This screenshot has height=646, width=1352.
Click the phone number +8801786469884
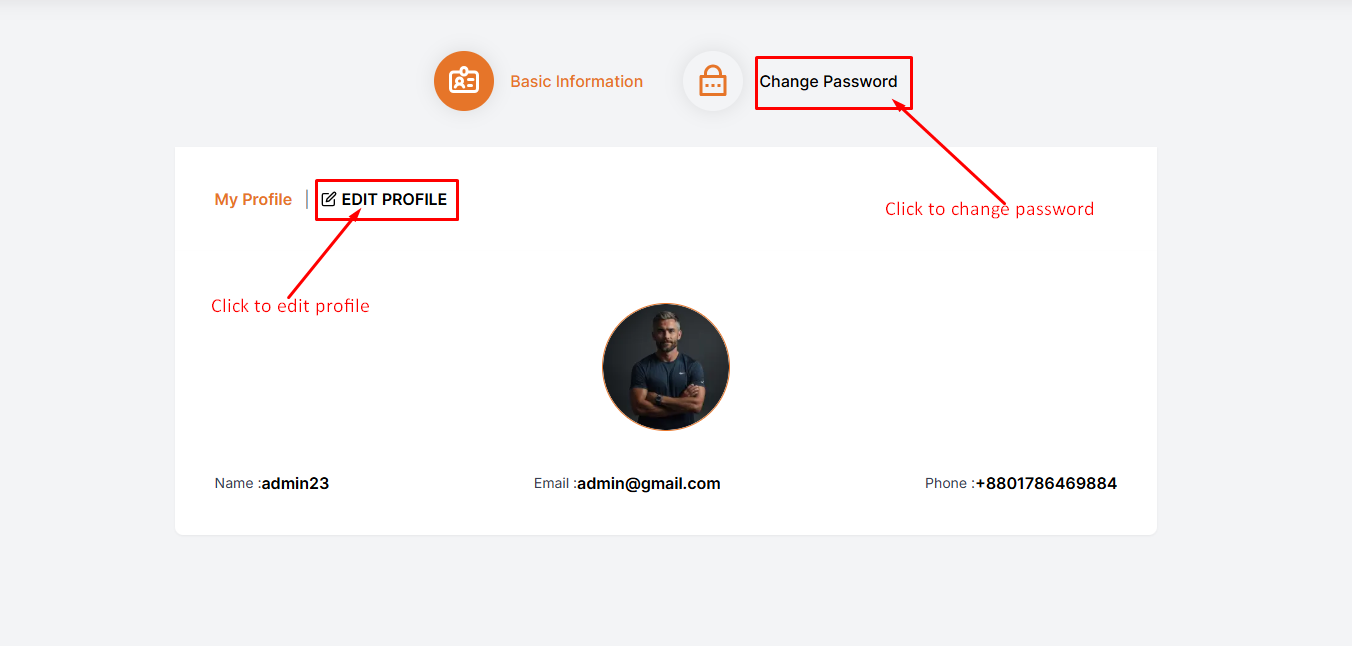(x=1046, y=484)
